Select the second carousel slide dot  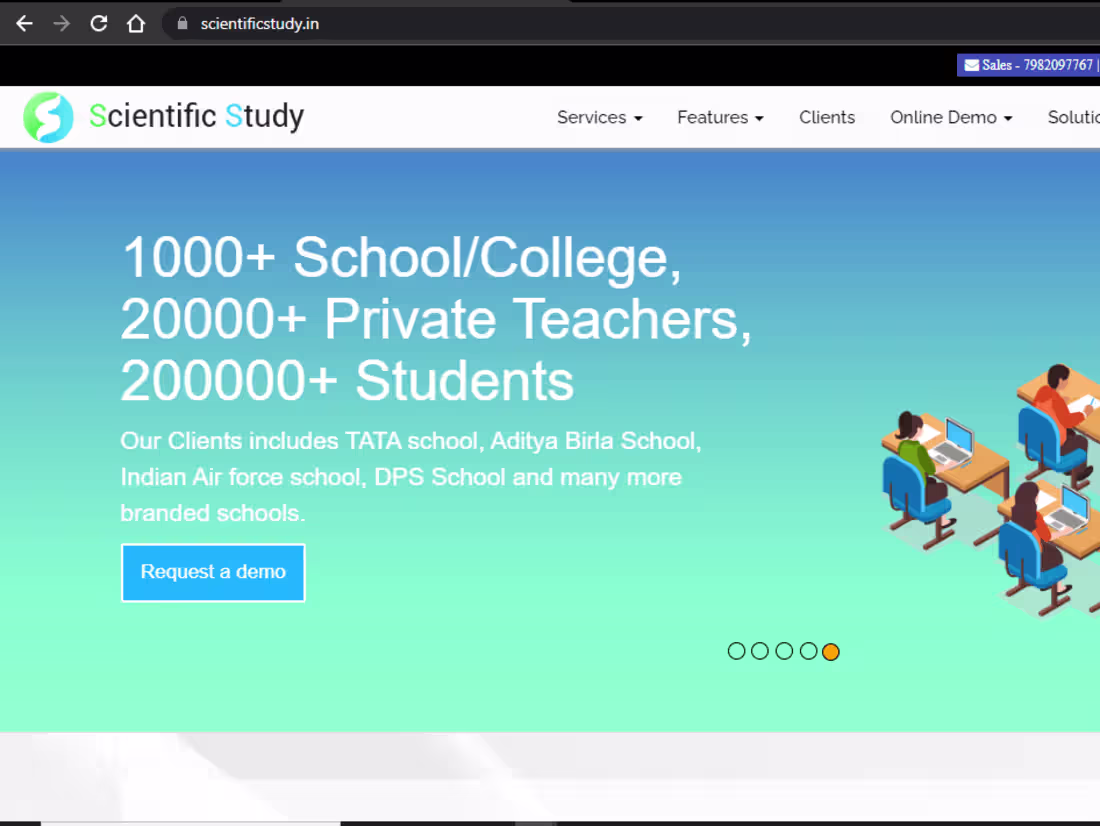760,651
